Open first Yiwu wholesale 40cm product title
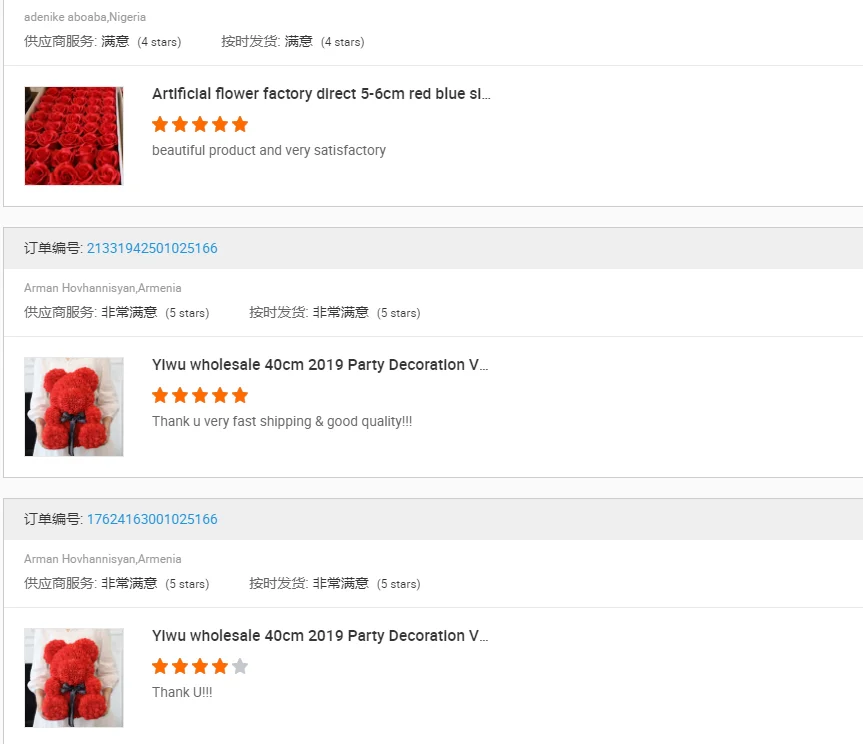 click(320, 365)
